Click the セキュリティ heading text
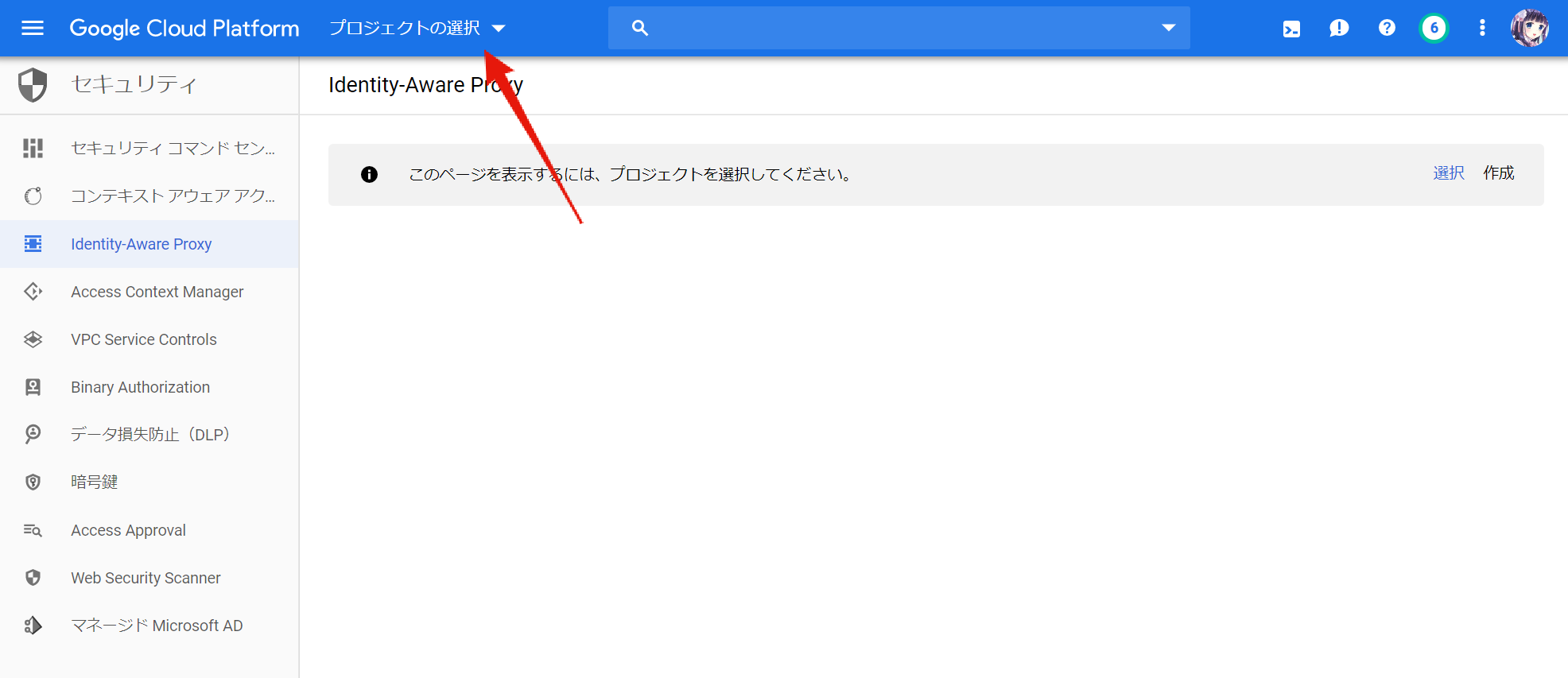Viewport: 1568px width, 678px height. (134, 84)
